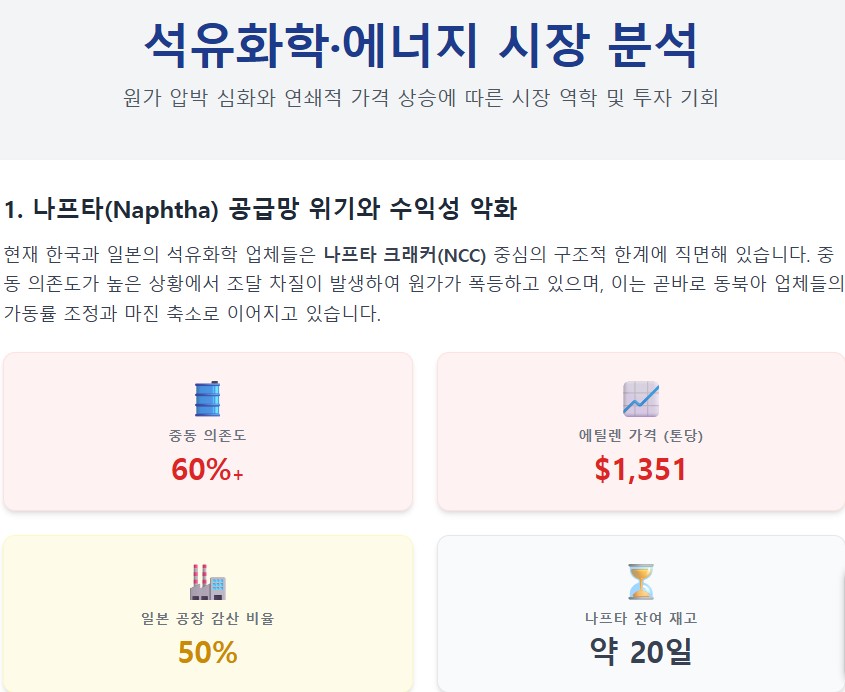Click the 중동 의존도 label
Screen dimensions: 845x692
click(x=207, y=436)
